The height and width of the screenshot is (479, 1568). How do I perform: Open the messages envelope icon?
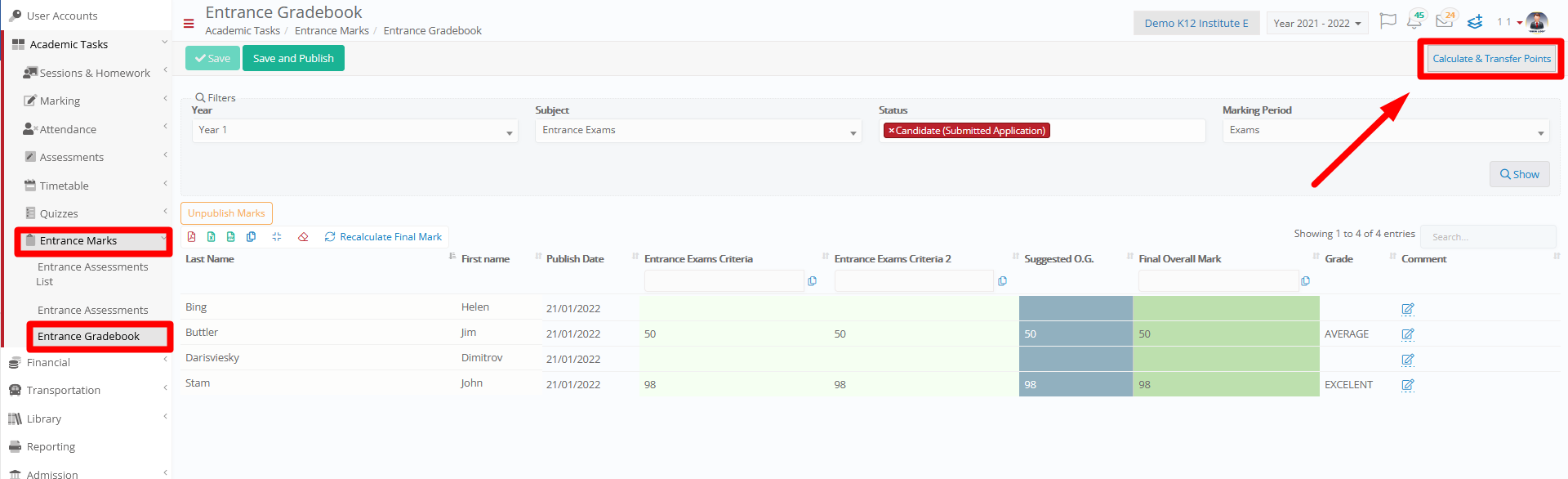(x=1445, y=21)
